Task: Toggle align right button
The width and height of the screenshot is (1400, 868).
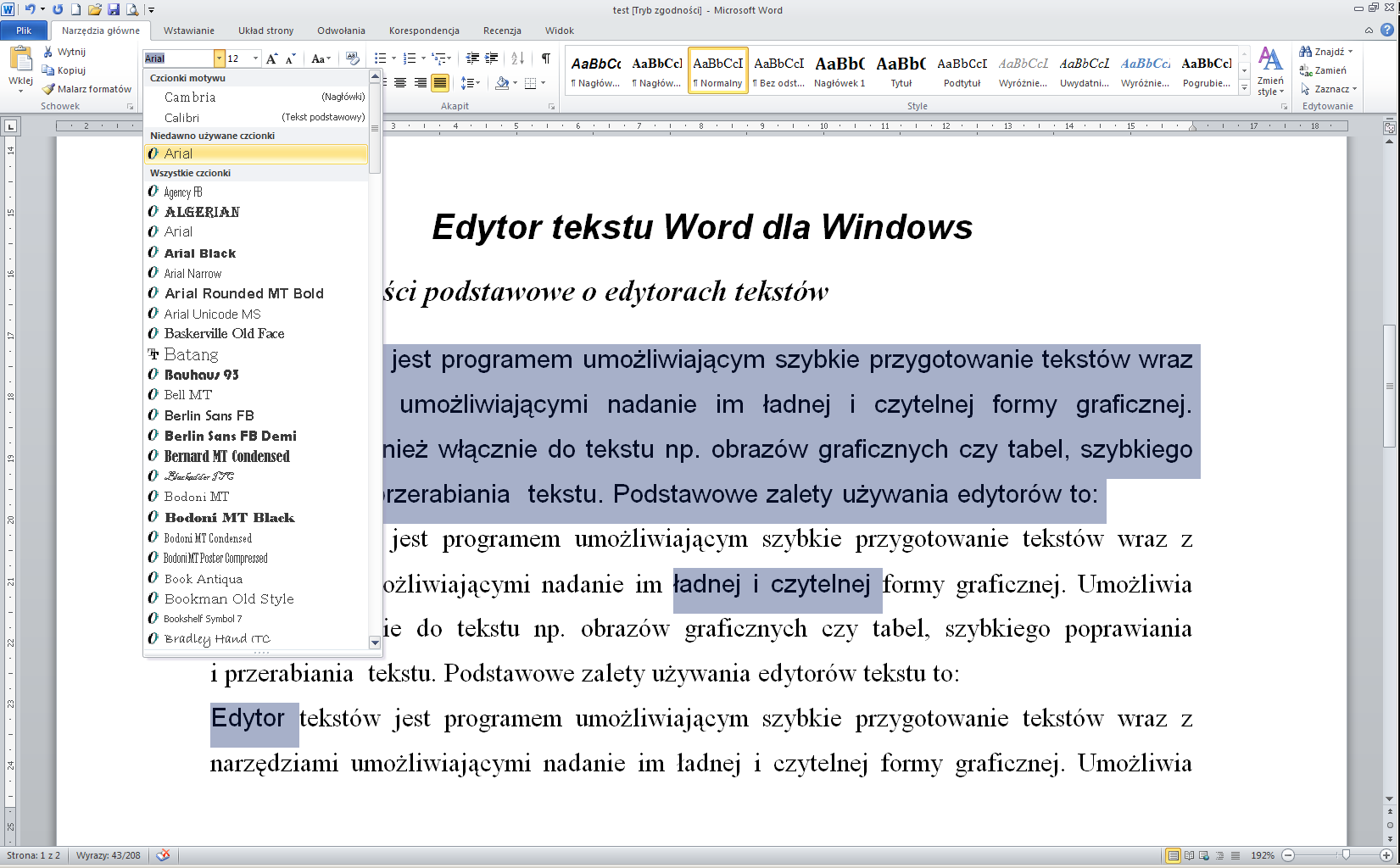Action: (x=420, y=83)
